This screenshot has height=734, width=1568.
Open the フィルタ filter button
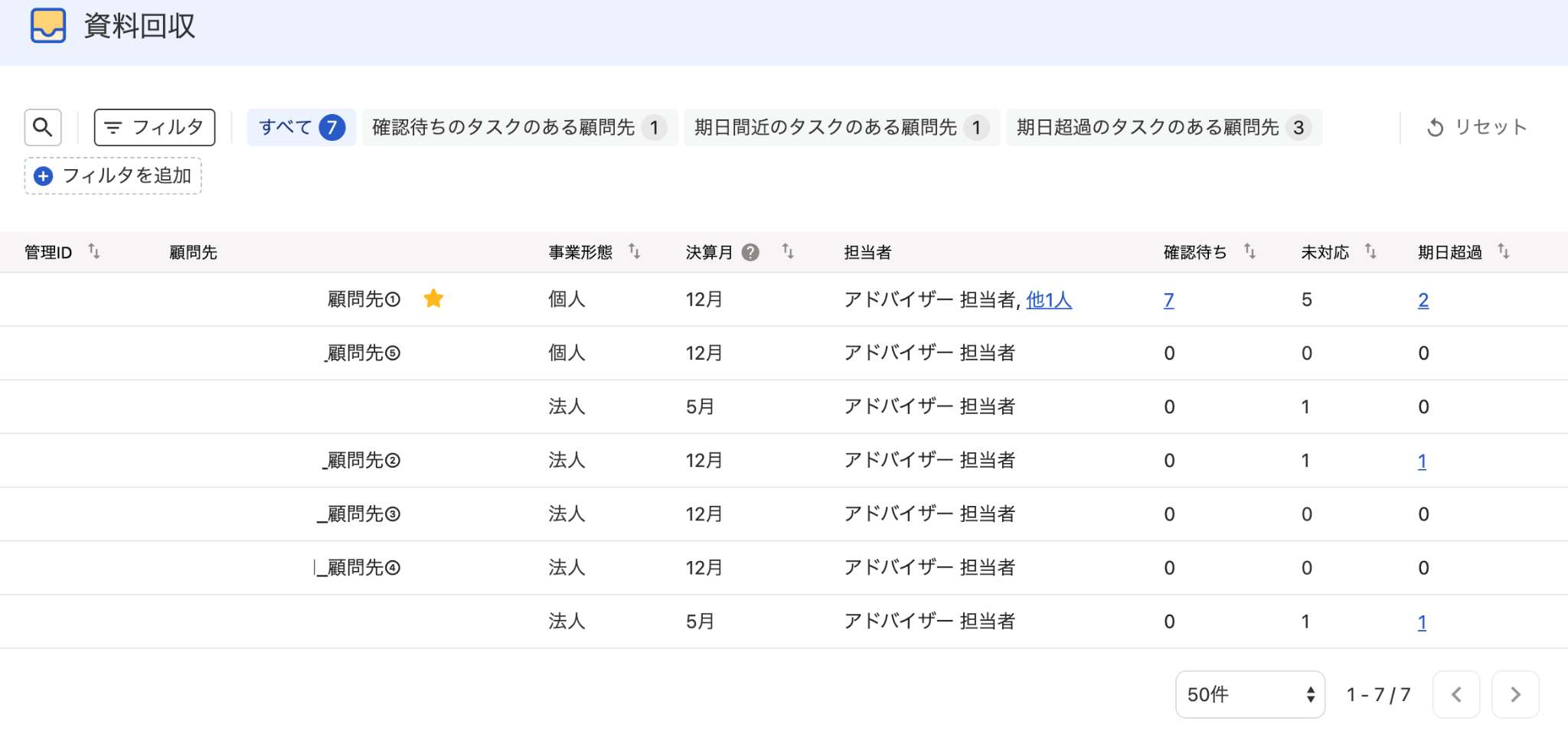pos(154,127)
